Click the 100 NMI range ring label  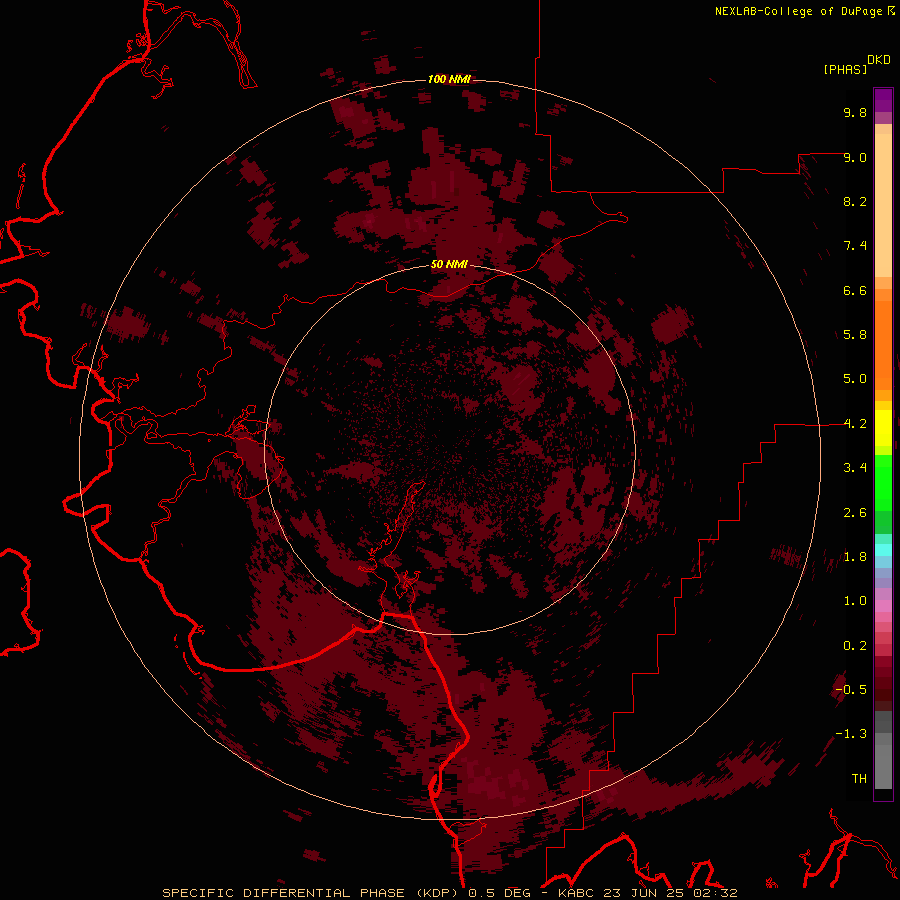pyautogui.click(x=449, y=79)
